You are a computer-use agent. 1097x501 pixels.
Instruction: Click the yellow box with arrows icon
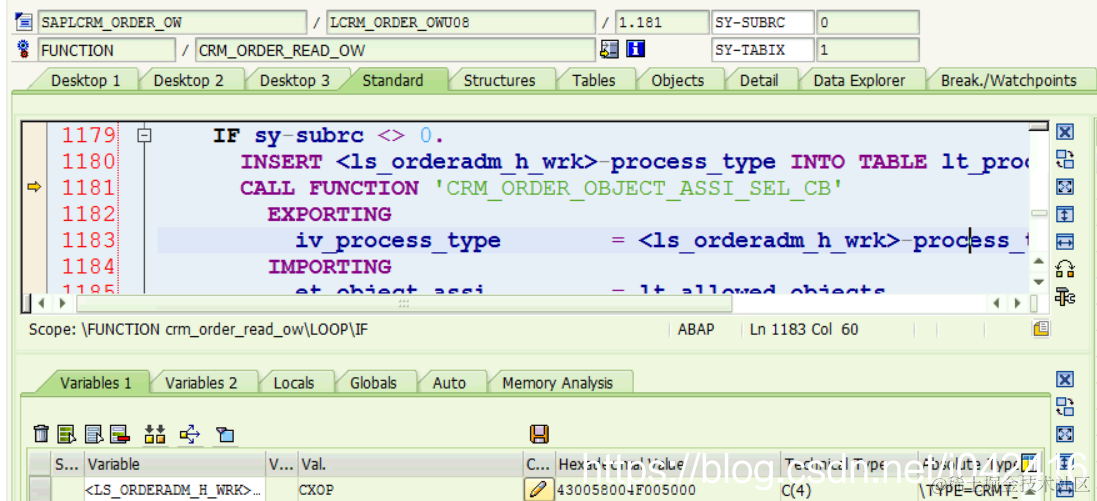tap(190, 434)
